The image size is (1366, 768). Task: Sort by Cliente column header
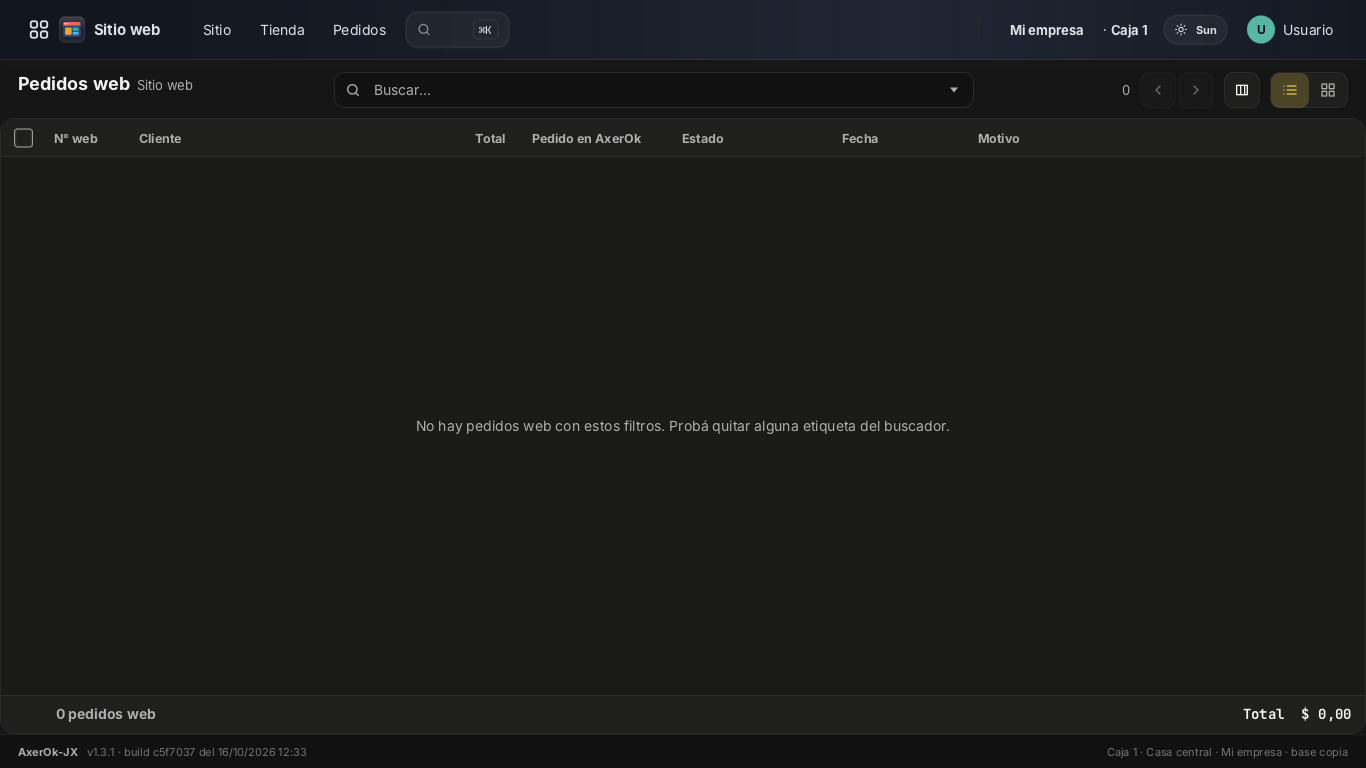point(160,138)
